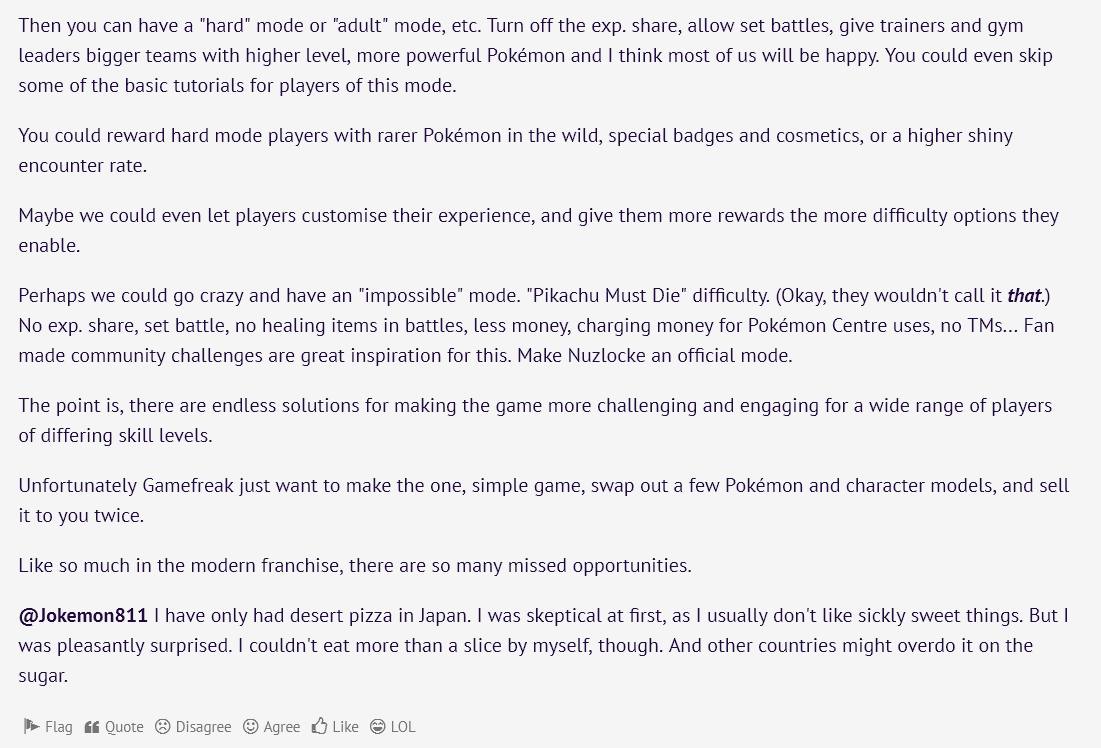Click the quotation marks icon
Viewport: 1101px width, 748px height.
pos(92,727)
